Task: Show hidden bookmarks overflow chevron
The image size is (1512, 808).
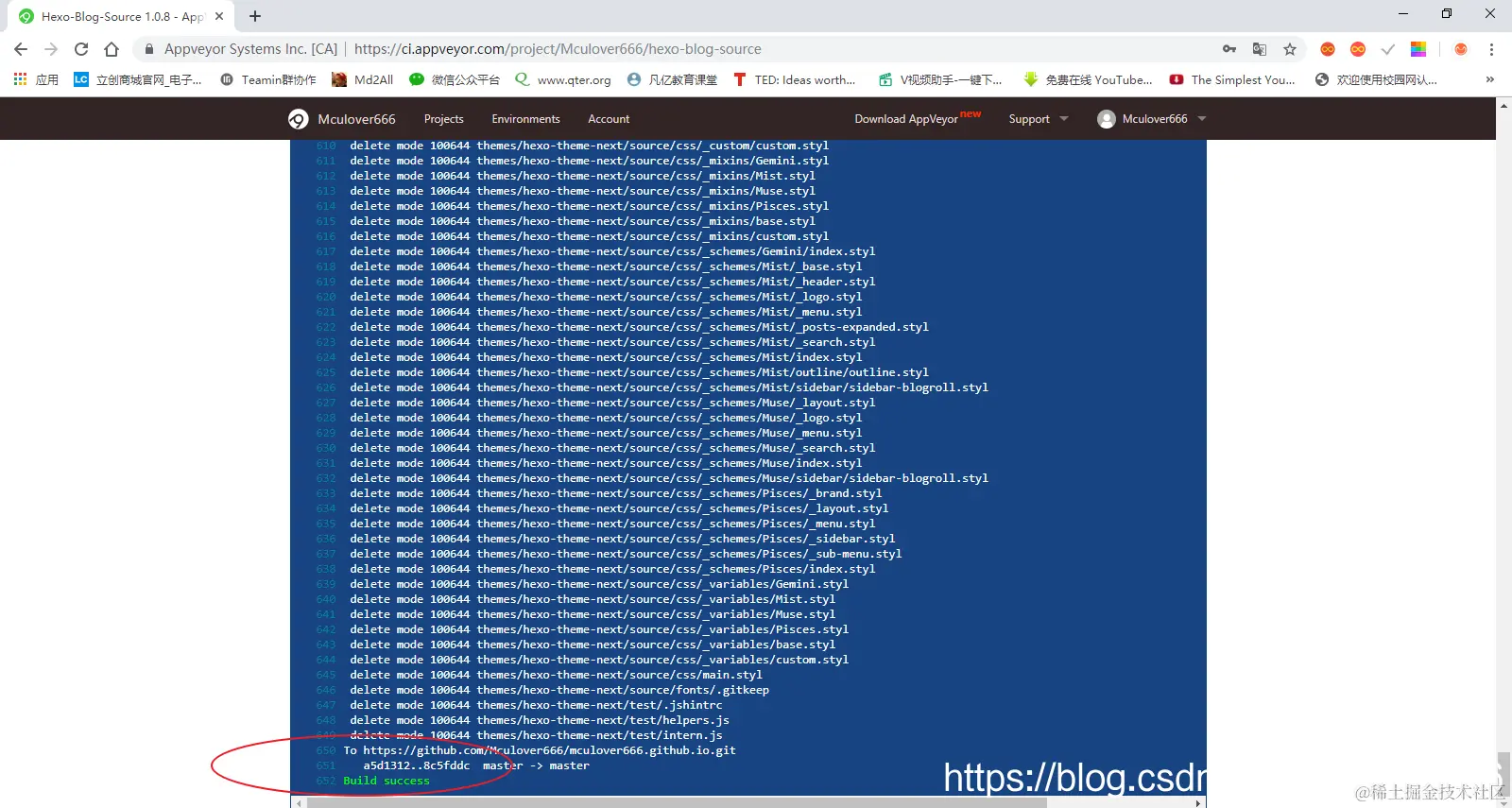Action: pyautogui.click(x=1490, y=79)
